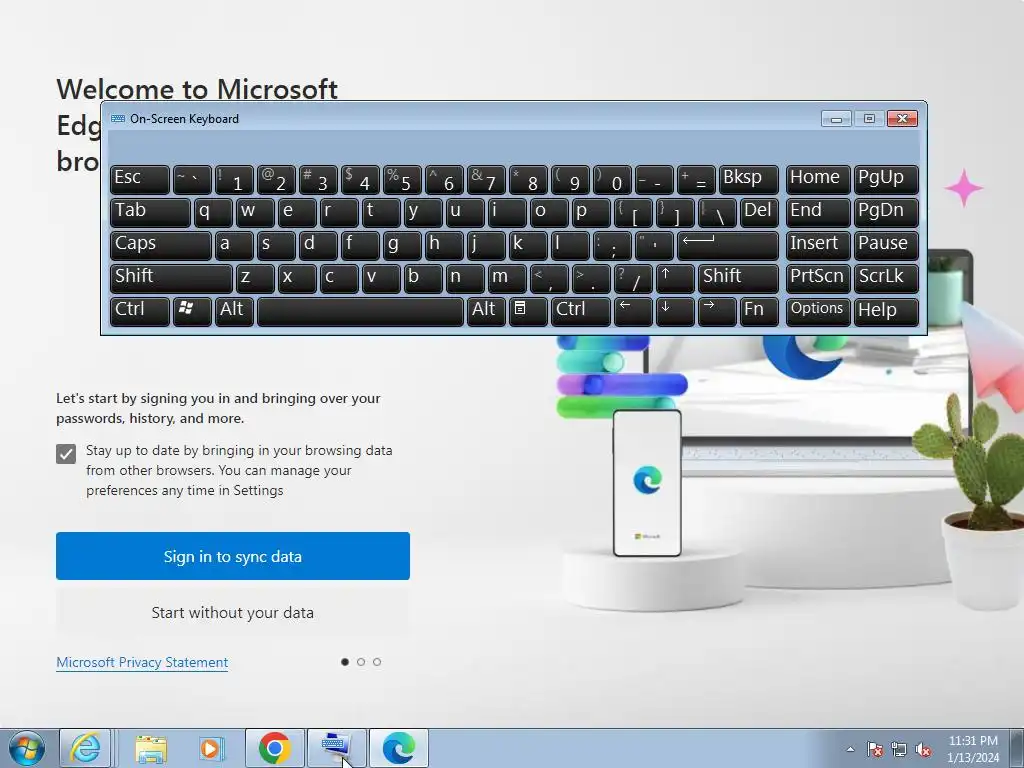
Task: Click the equals plus key
Action: (696, 179)
